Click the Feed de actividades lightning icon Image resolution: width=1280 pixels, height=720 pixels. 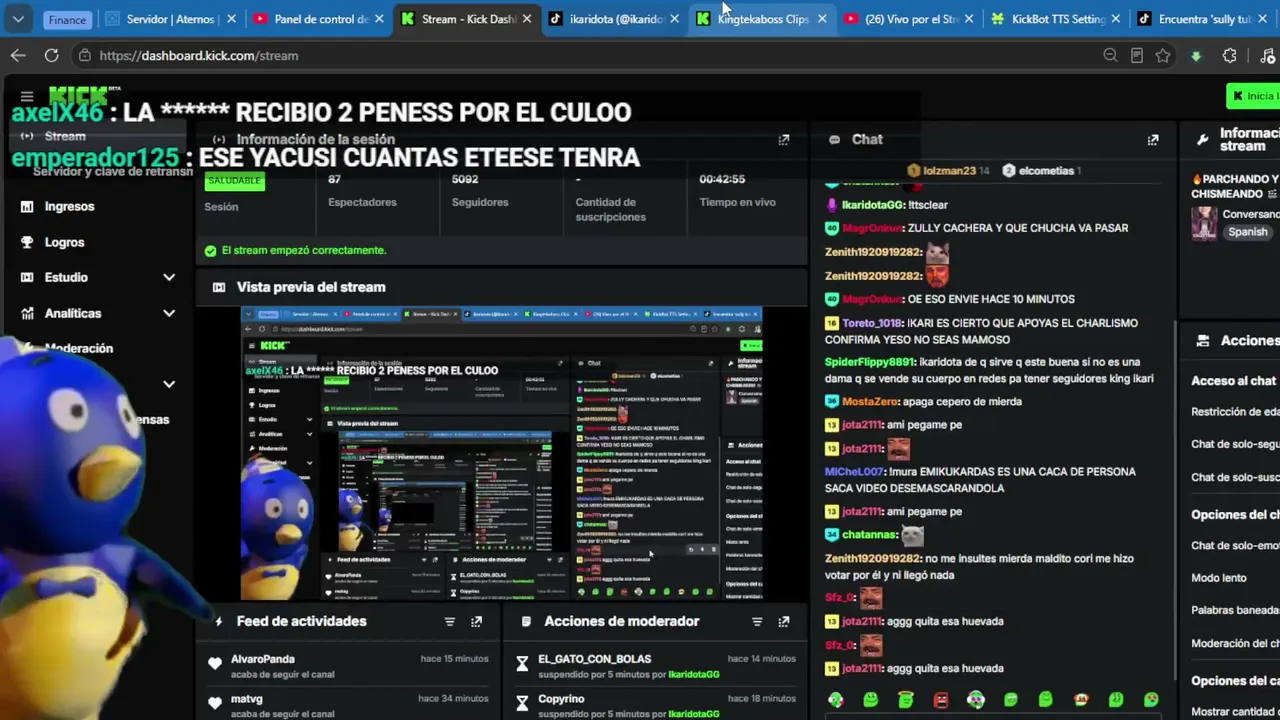click(x=218, y=622)
